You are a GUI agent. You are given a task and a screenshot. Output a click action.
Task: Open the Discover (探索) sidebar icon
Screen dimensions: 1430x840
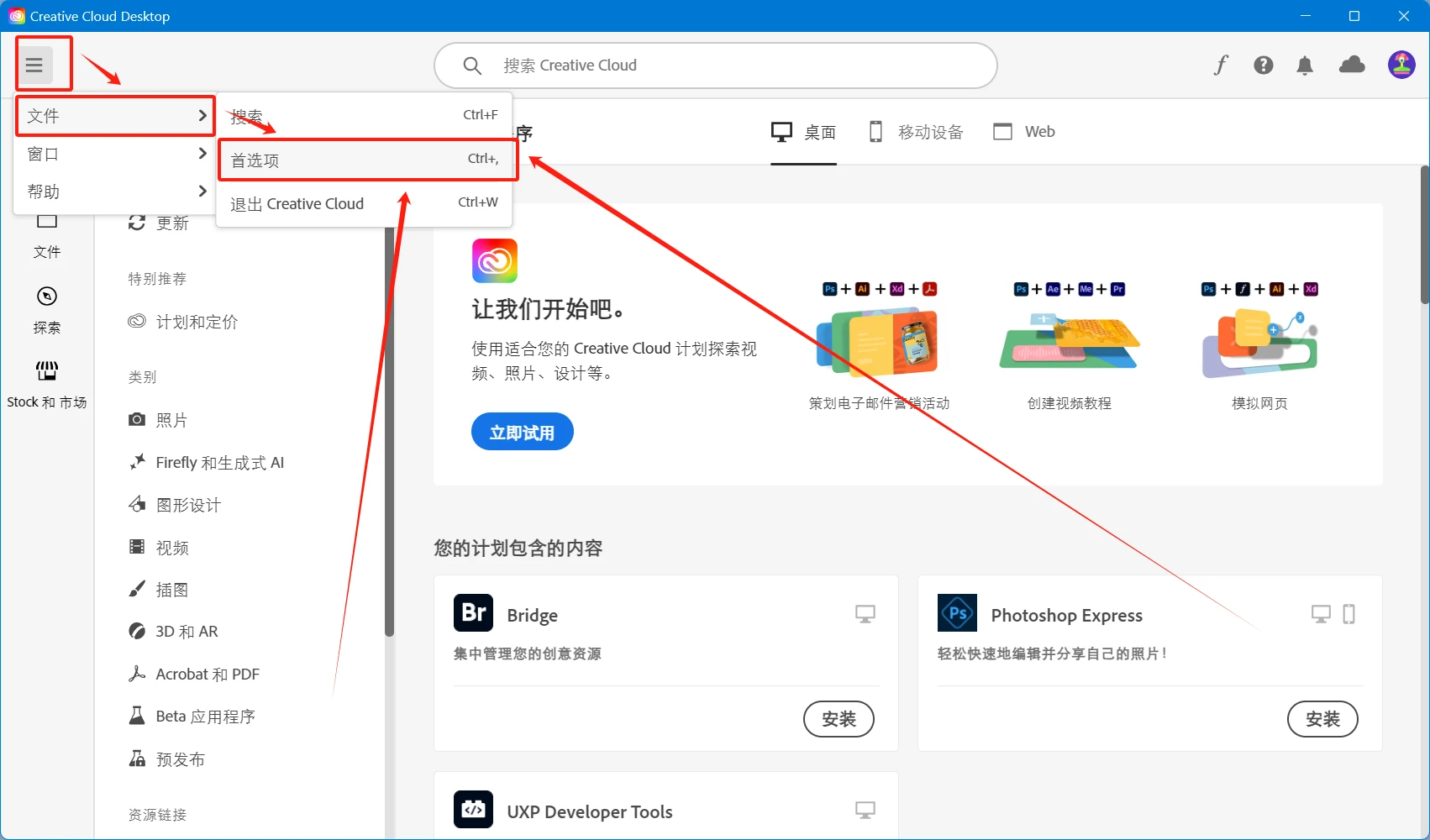(47, 297)
